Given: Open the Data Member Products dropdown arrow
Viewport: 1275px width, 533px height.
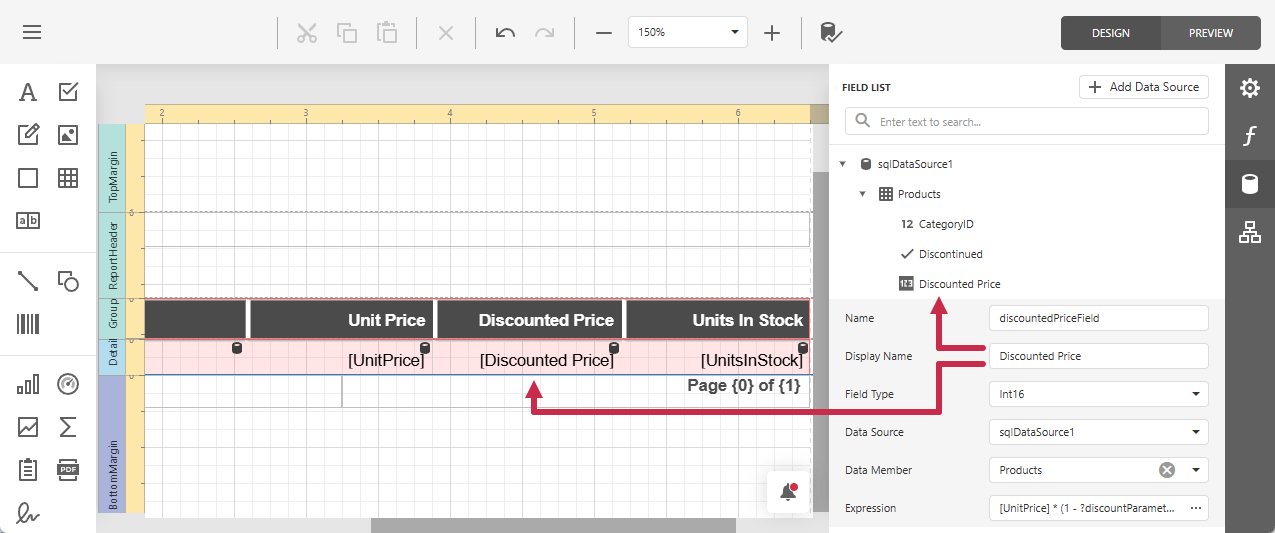Looking at the screenshot, I should coord(1195,470).
